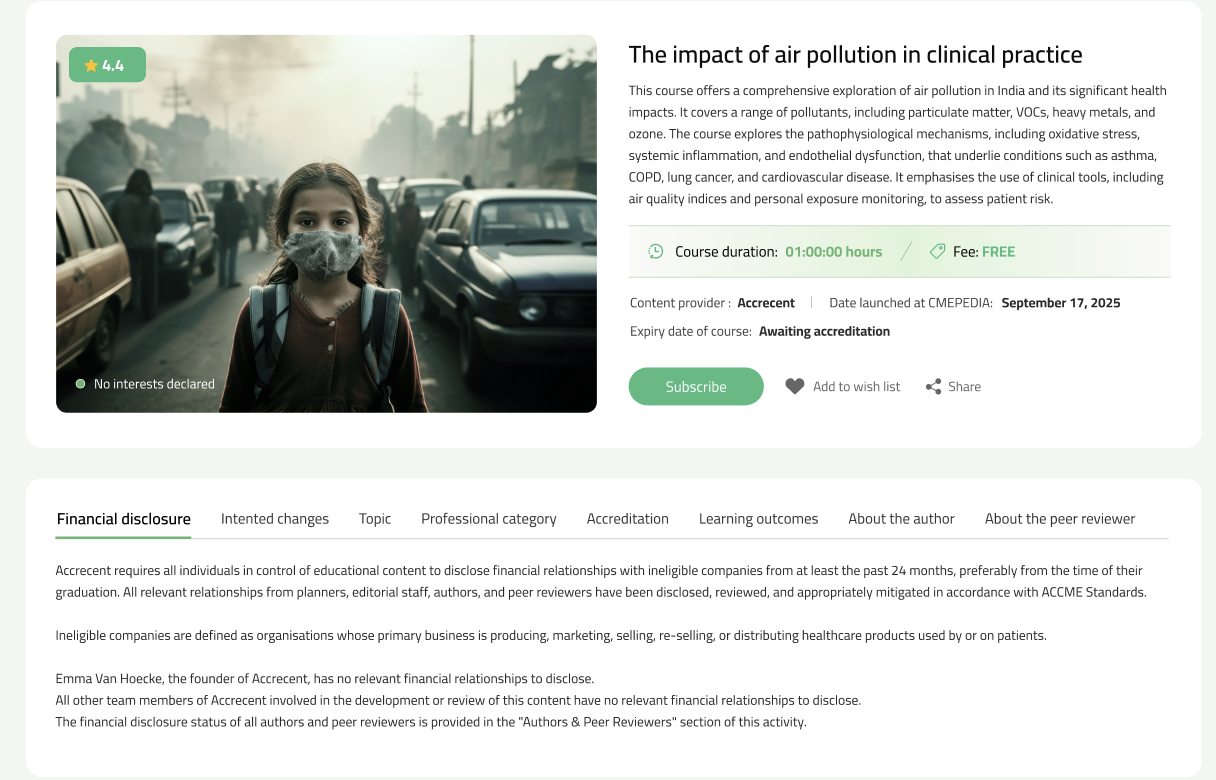This screenshot has height=780, width=1216.
Task: Open About the peer reviewer tab
Action: coord(1060,519)
